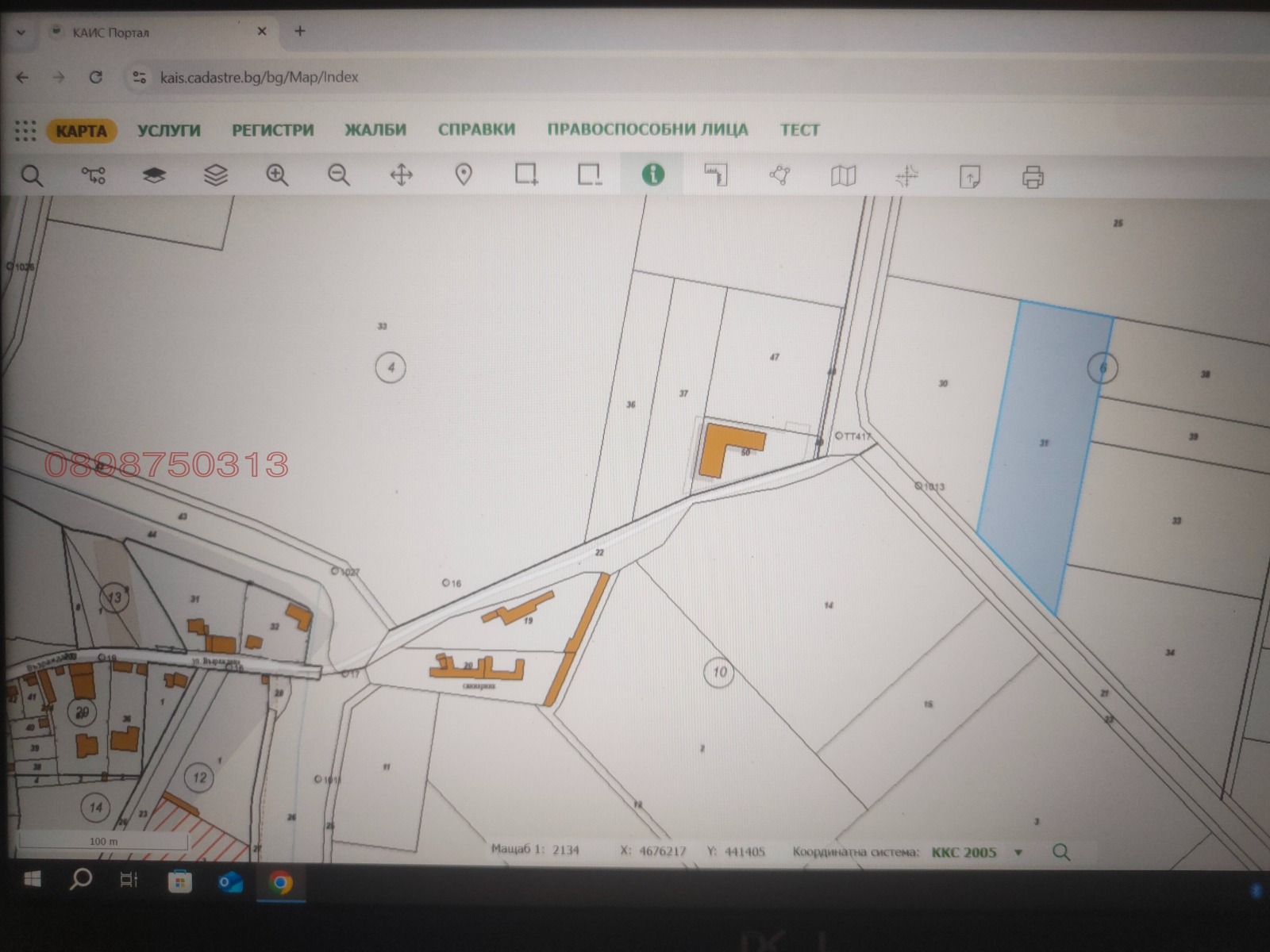Click the ПРАВОСПОСОБНИ ЛИЦА link

coord(647,129)
